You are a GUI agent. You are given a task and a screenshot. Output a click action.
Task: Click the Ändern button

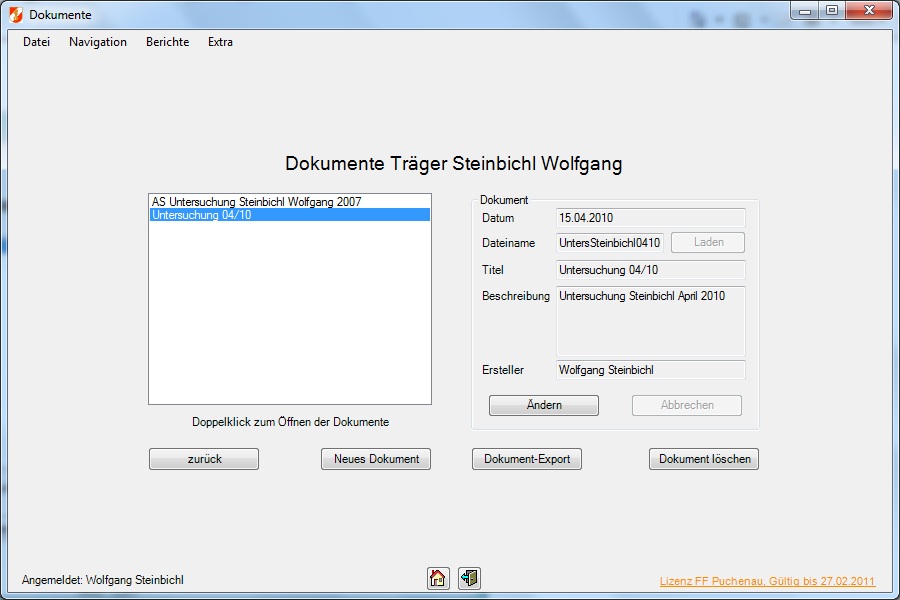tap(544, 405)
